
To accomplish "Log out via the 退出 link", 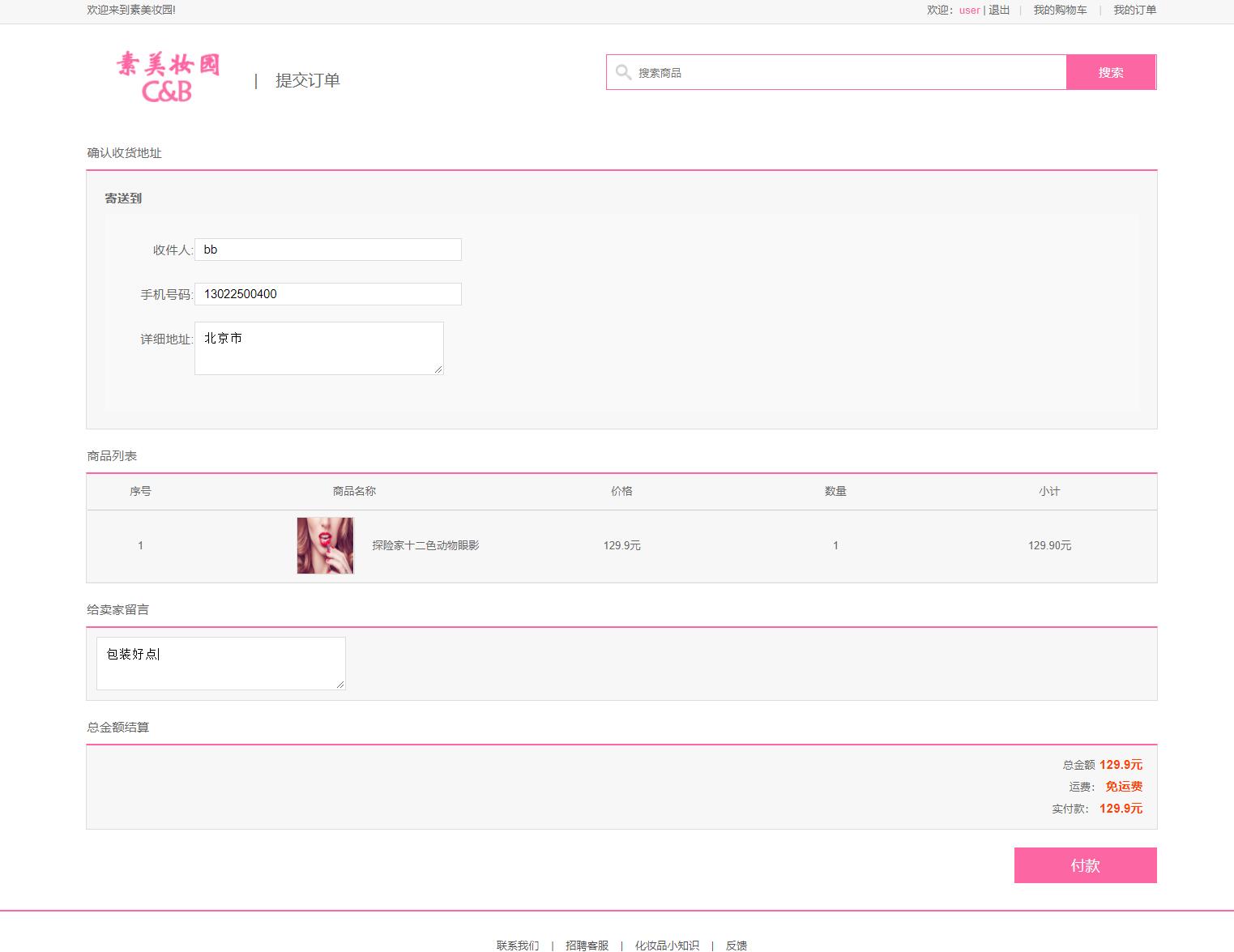I will [x=999, y=11].
